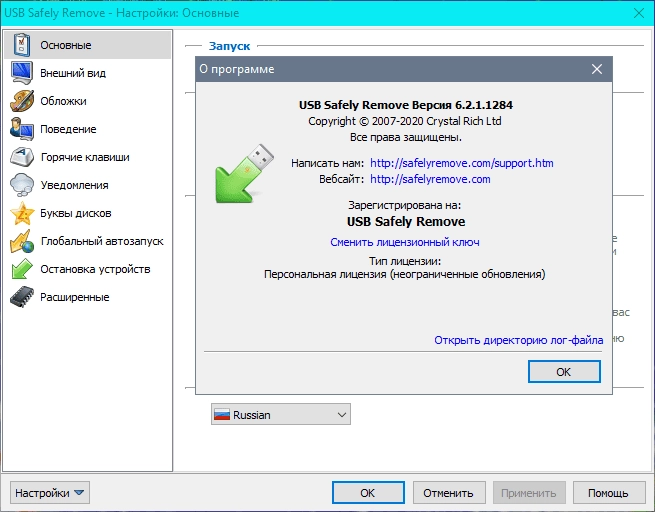
Task: Click Открыть директорию лог-файла link
Action: [518, 340]
